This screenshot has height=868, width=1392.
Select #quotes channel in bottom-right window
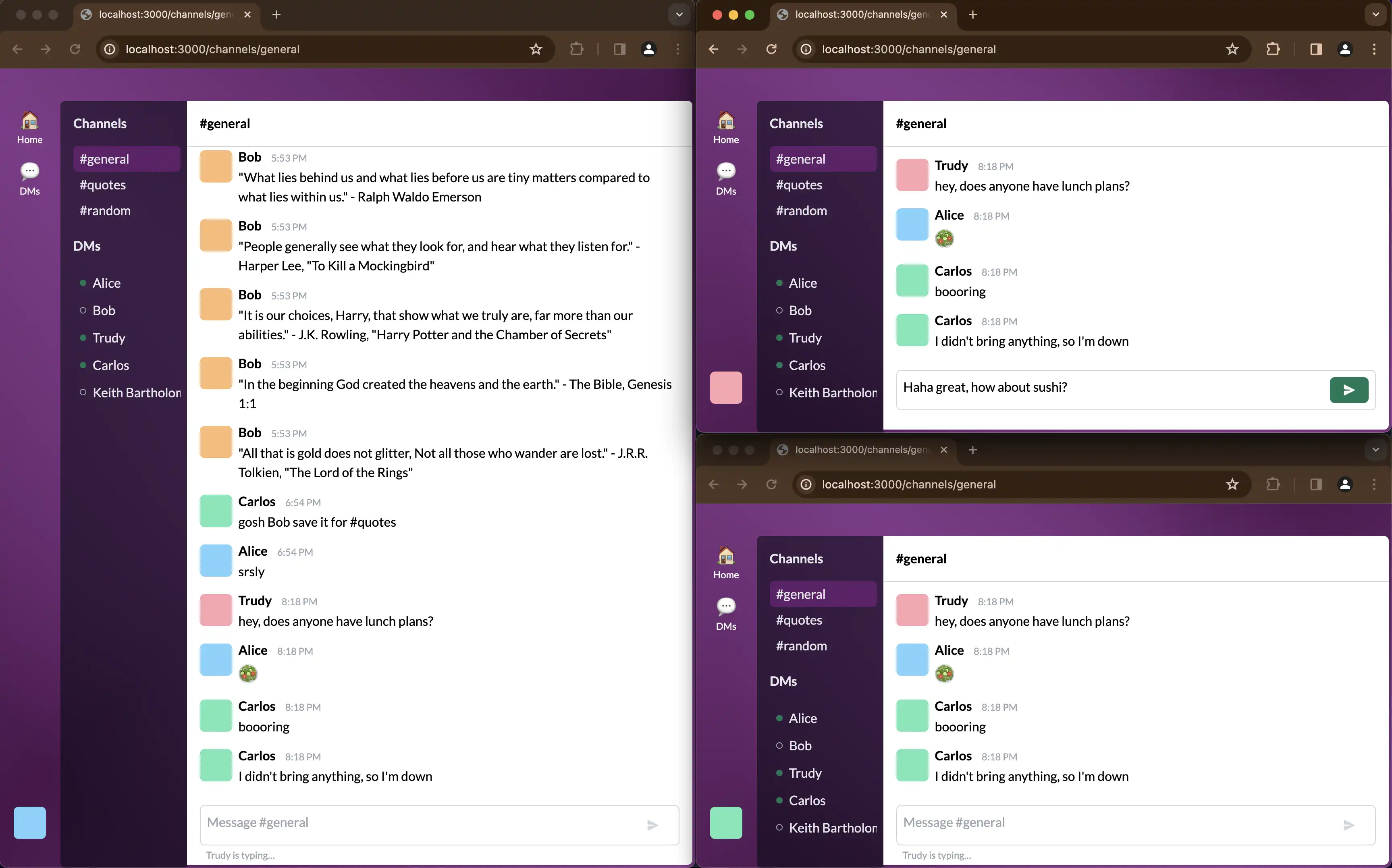tap(823, 620)
